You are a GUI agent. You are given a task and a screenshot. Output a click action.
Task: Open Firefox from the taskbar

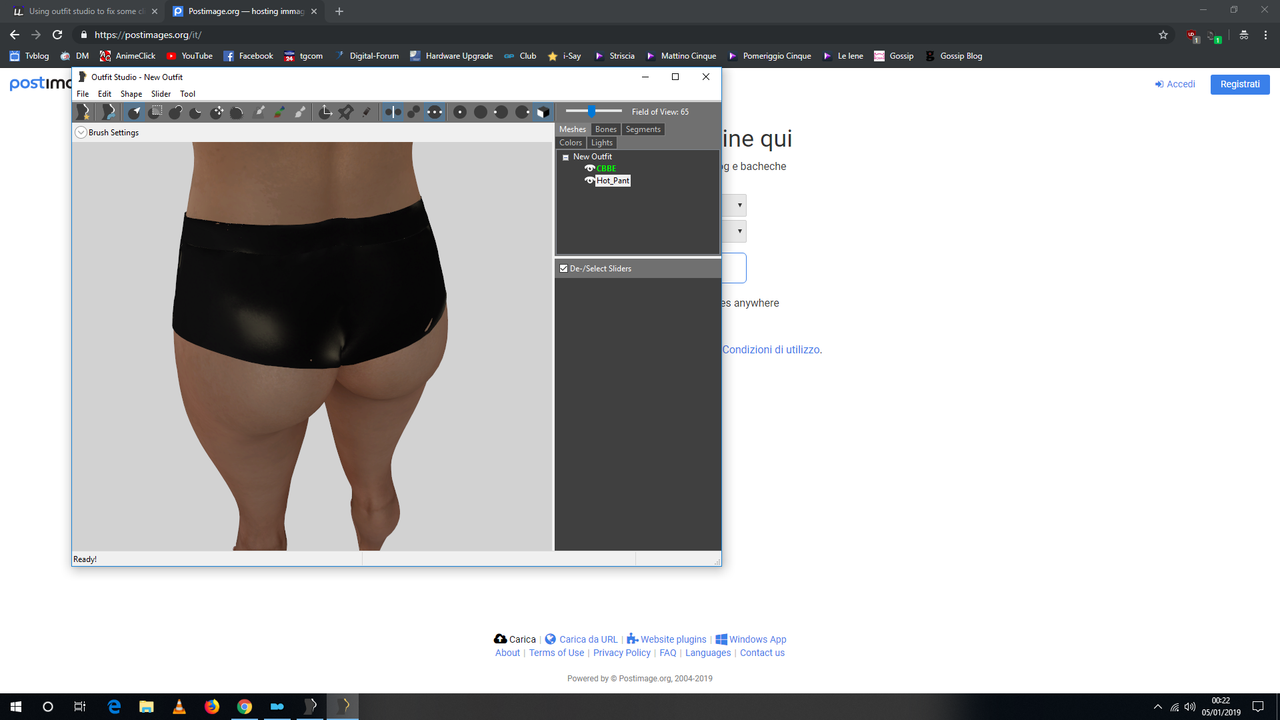pos(212,706)
